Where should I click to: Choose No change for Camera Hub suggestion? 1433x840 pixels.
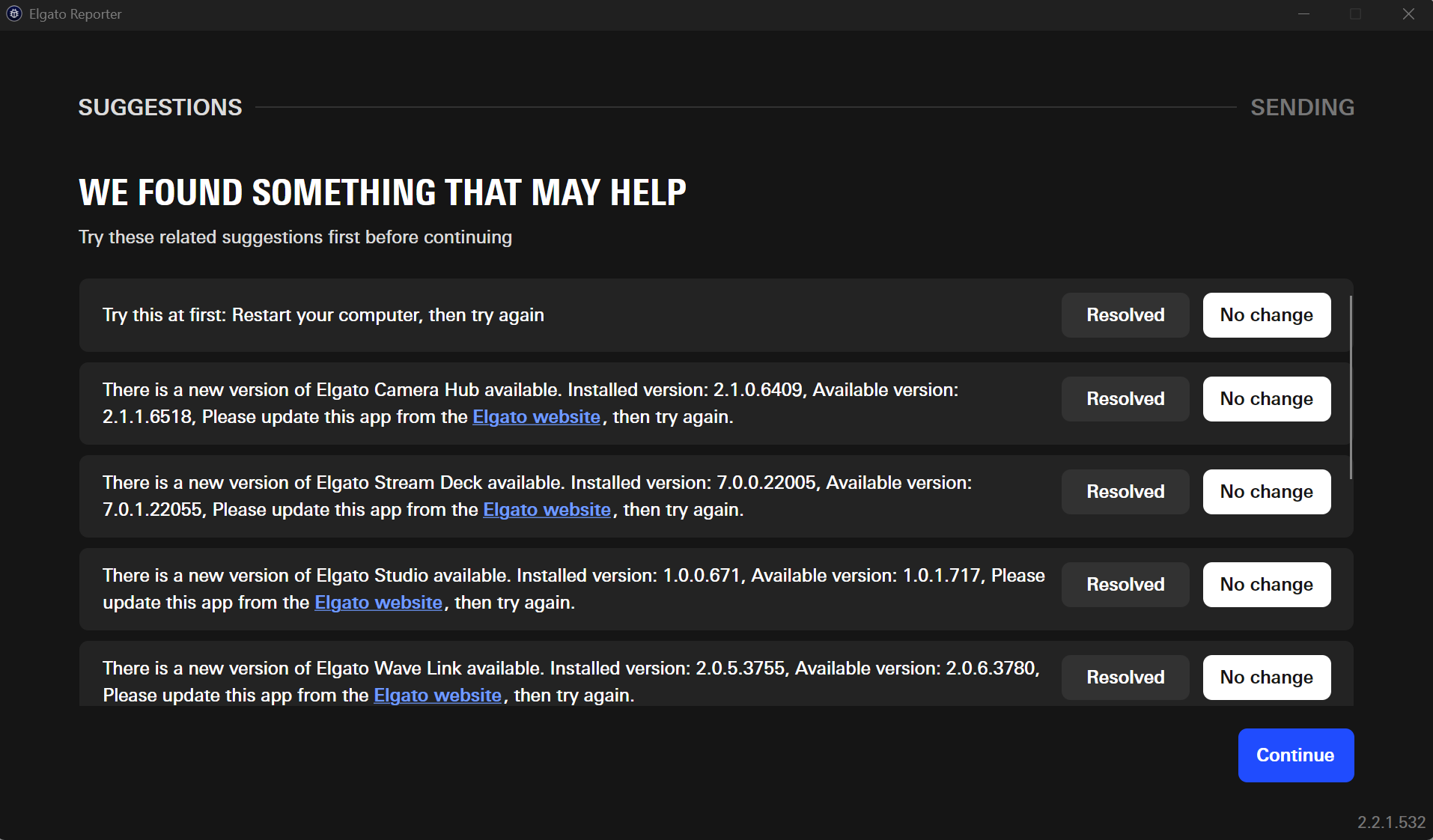[x=1266, y=398]
